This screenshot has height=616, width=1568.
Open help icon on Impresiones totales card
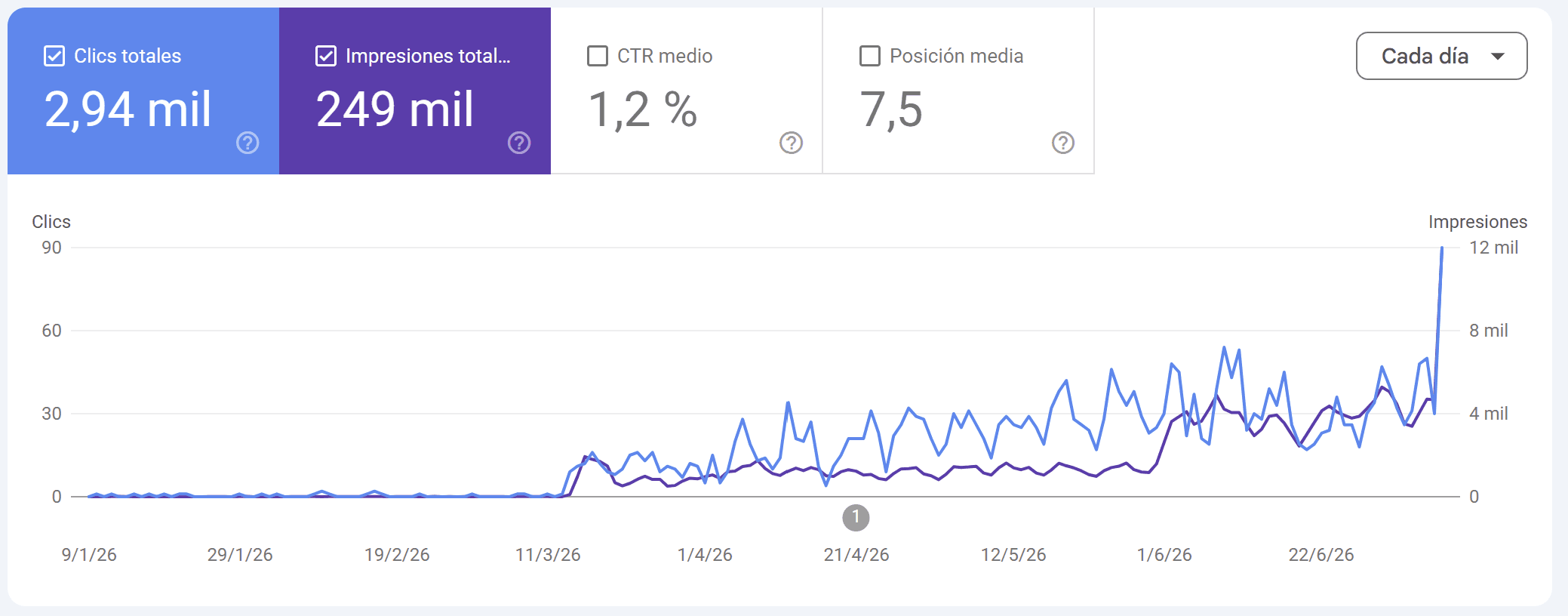coord(519,143)
